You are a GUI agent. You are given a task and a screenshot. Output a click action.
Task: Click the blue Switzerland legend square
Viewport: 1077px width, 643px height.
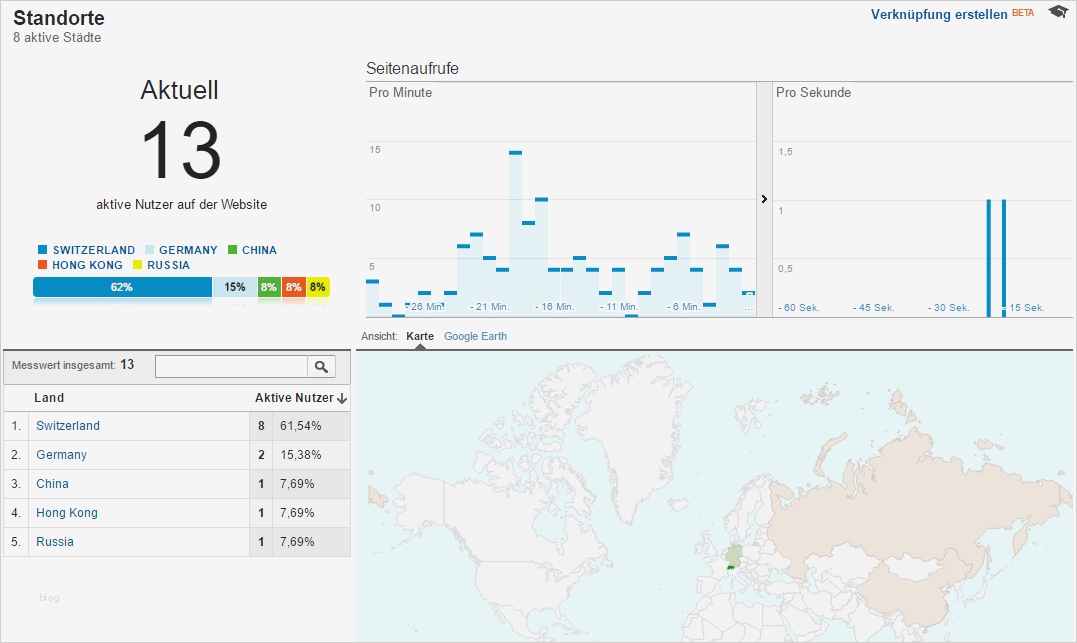point(43,249)
